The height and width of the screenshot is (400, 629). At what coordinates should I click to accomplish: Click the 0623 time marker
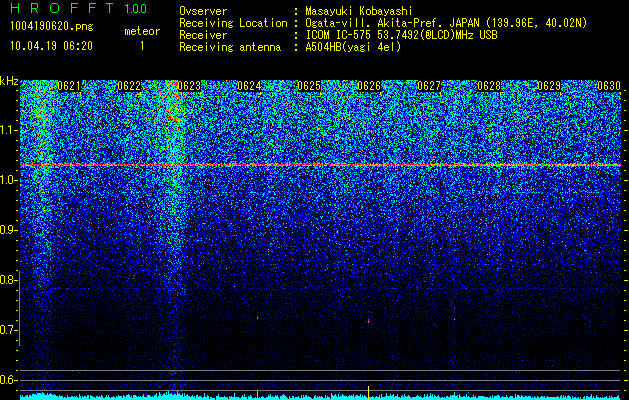pos(189,86)
